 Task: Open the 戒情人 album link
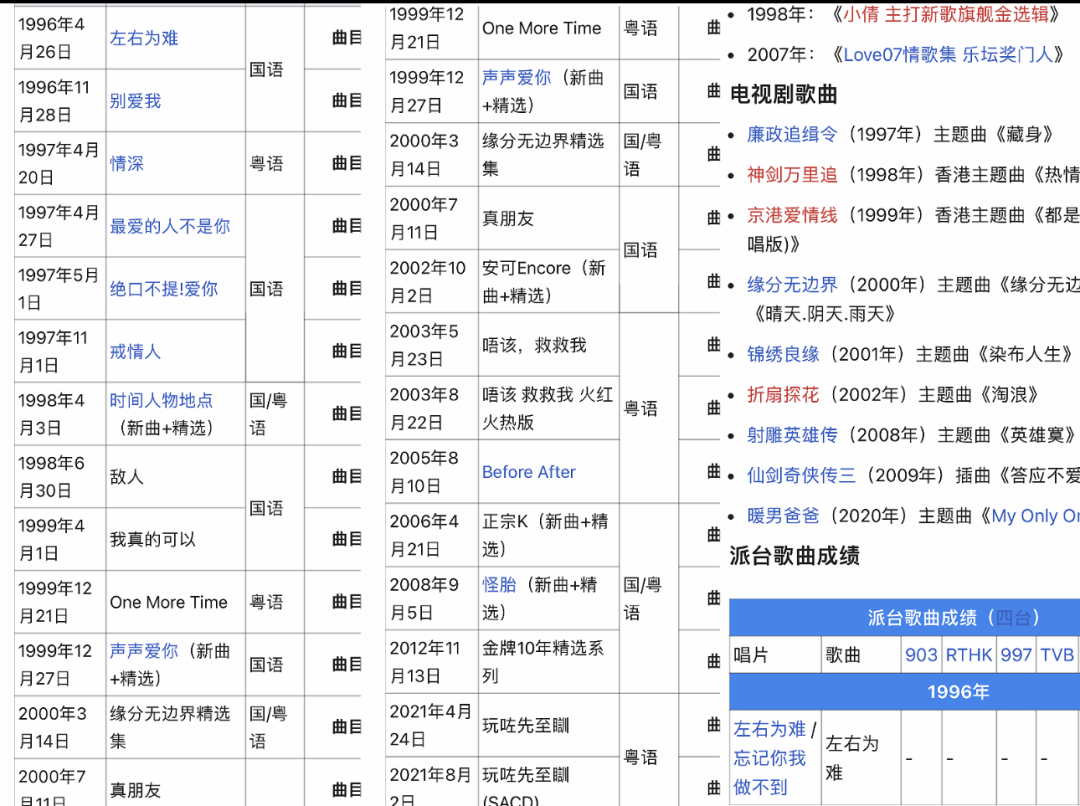point(135,351)
